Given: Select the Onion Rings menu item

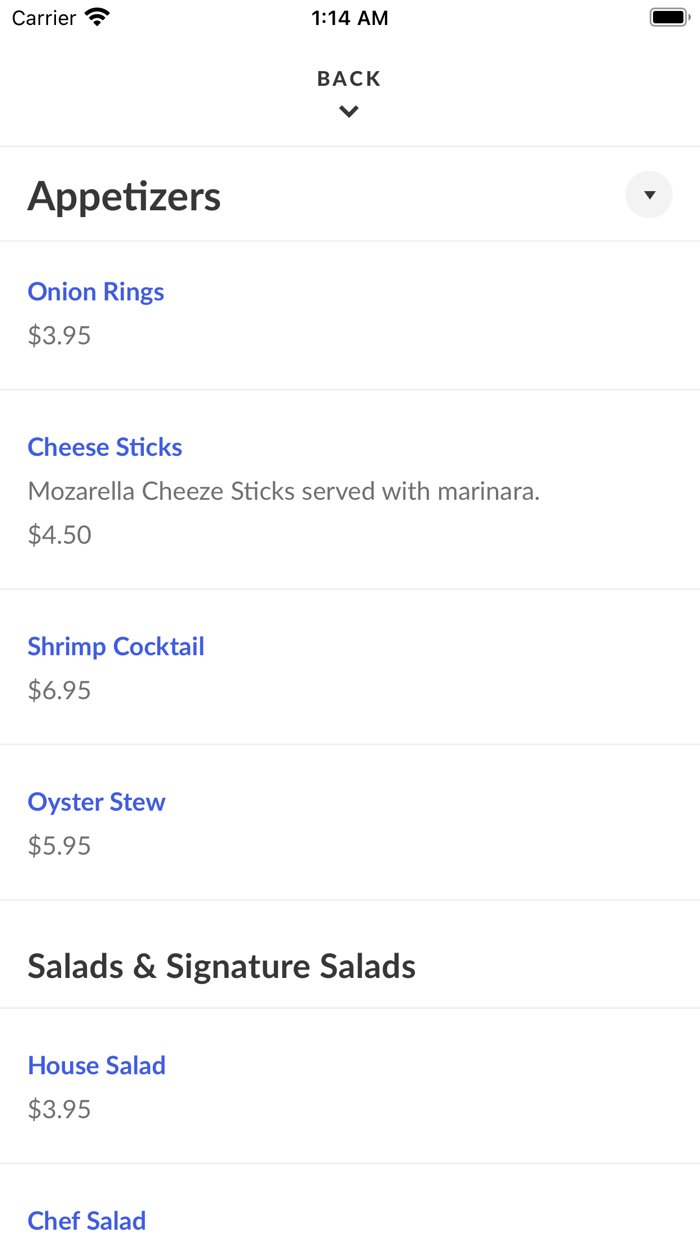Looking at the screenshot, I should coord(96,292).
